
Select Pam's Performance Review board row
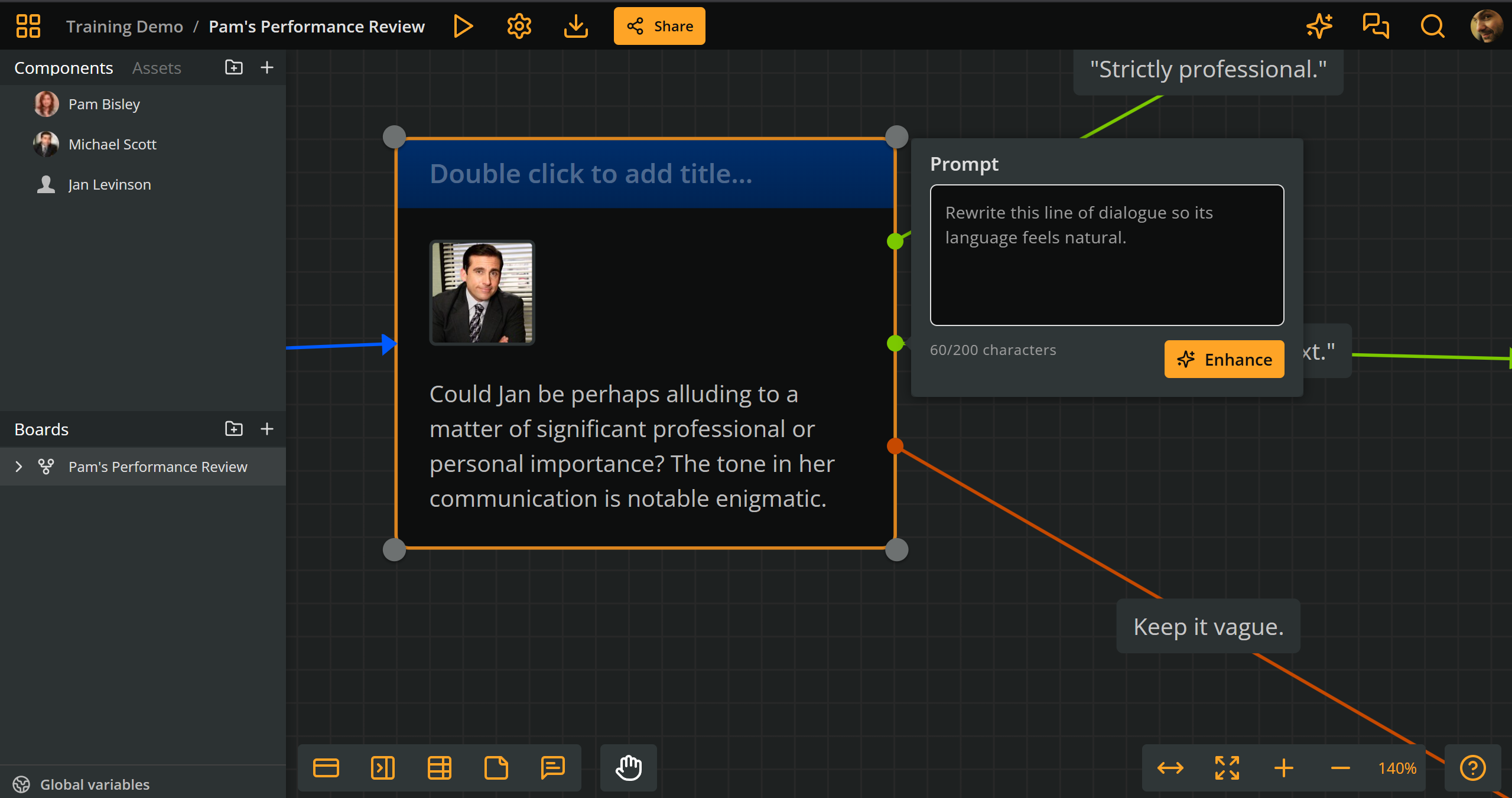[143, 467]
